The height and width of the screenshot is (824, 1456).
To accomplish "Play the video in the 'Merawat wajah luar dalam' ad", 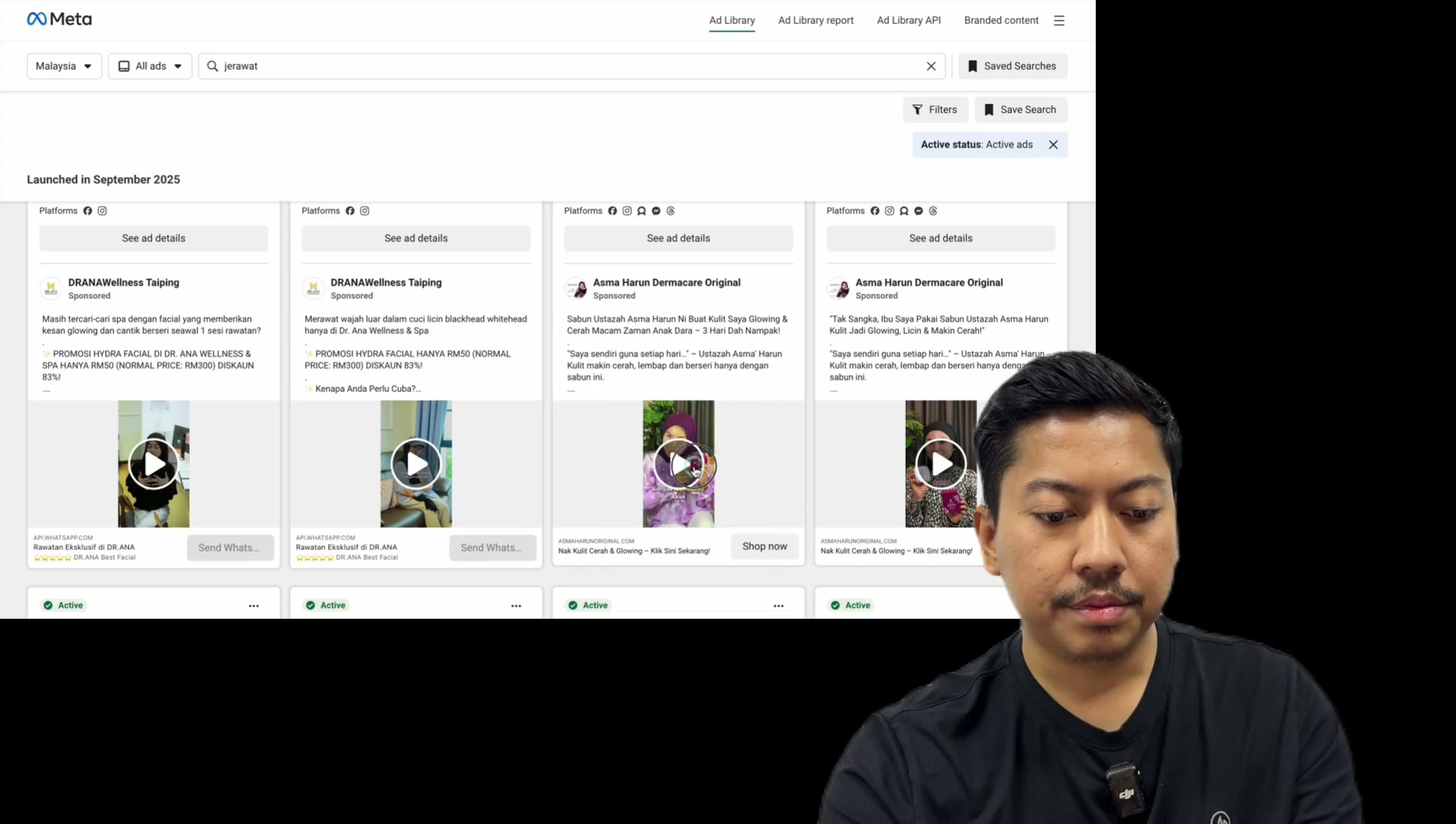I will click(416, 464).
